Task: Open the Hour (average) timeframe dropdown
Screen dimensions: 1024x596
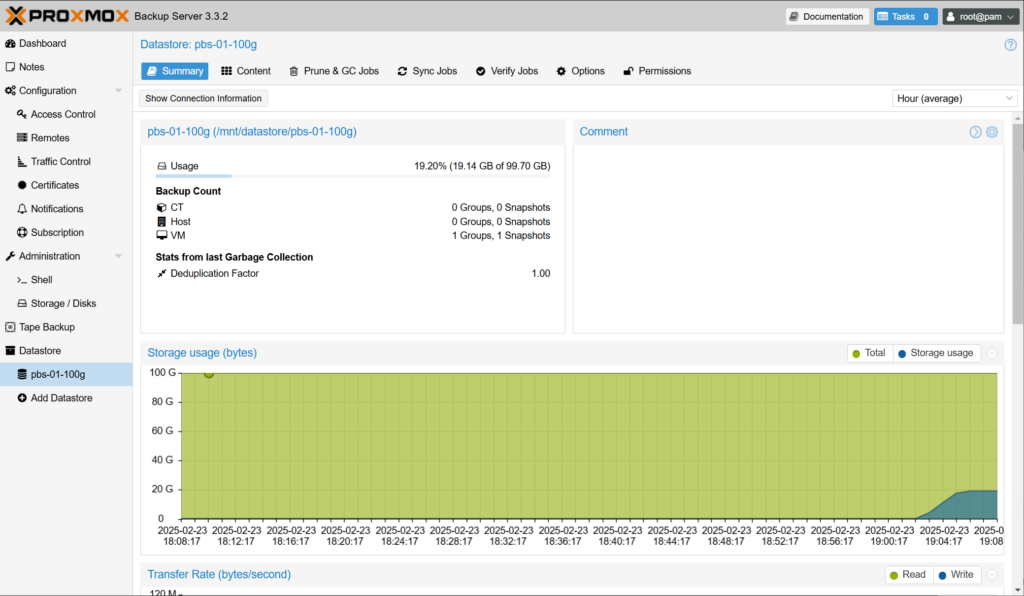Action: pyautogui.click(x=954, y=99)
